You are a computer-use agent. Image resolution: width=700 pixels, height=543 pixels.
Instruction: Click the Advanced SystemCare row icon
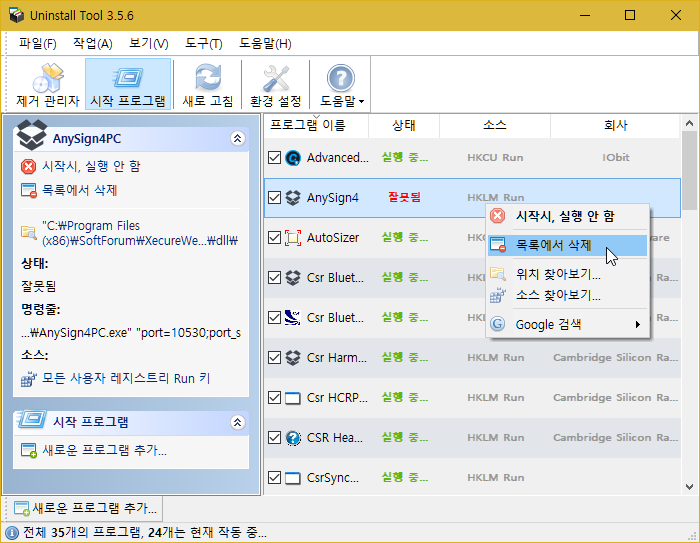pyautogui.click(x=293, y=158)
